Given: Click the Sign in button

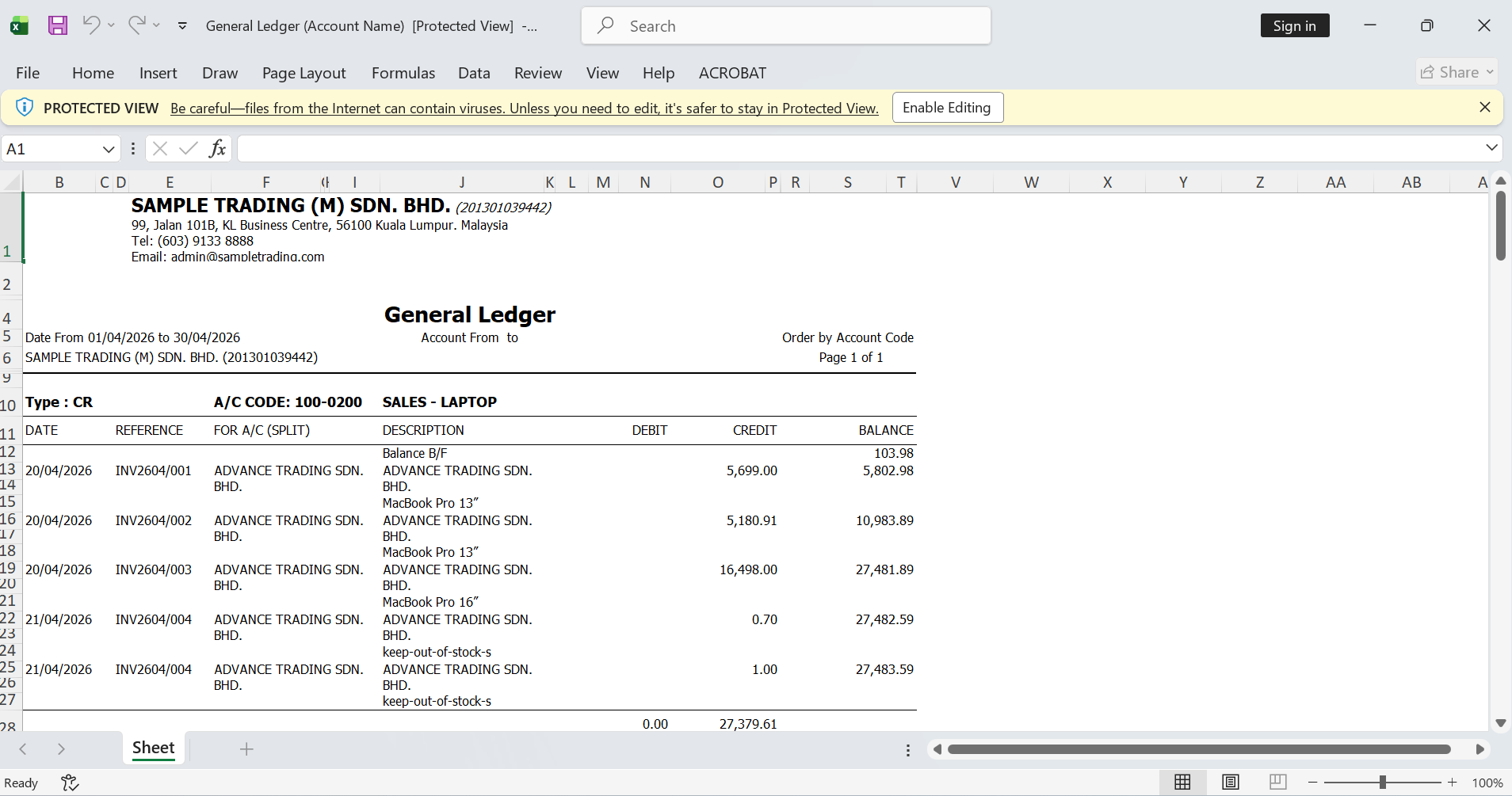Looking at the screenshot, I should coord(1294,26).
